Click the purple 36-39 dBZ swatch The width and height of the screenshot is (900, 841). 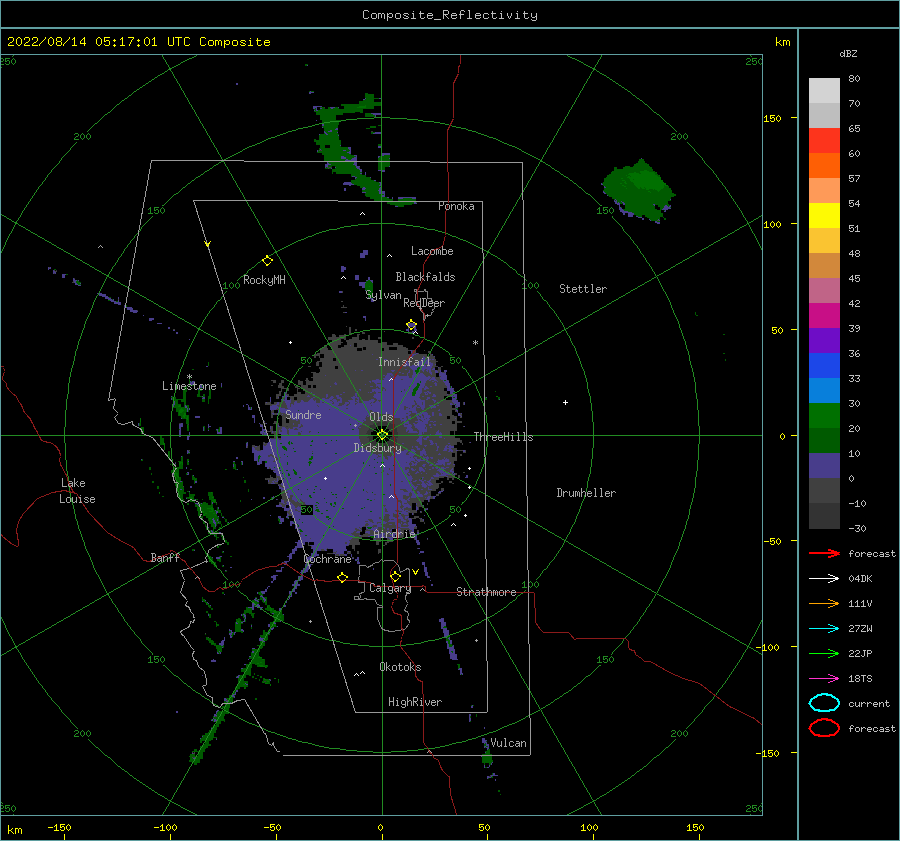click(x=824, y=340)
